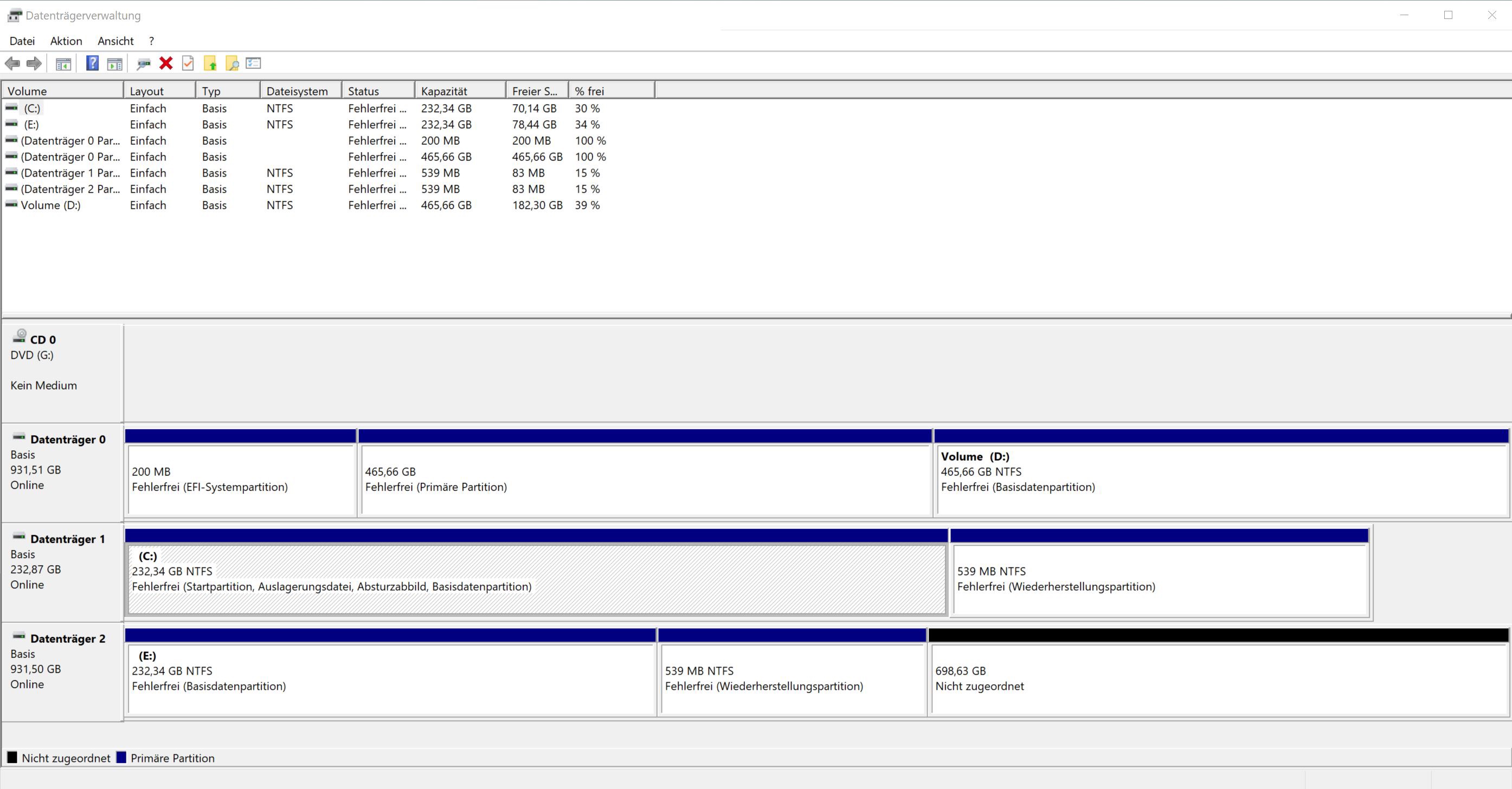Open Help via the blue question-mark icon
Viewport: 1512px width, 789px height.
click(x=92, y=63)
